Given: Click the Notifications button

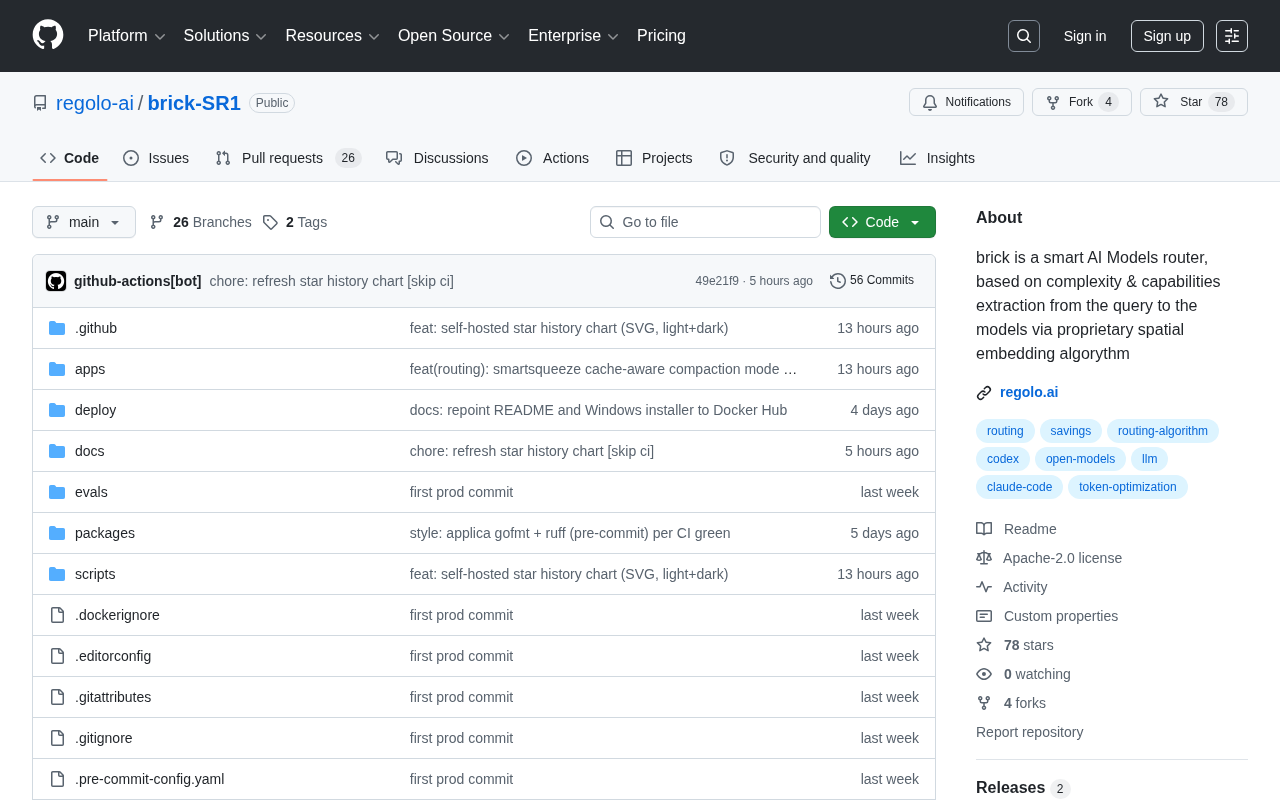Looking at the screenshot, I should point(966,102).
